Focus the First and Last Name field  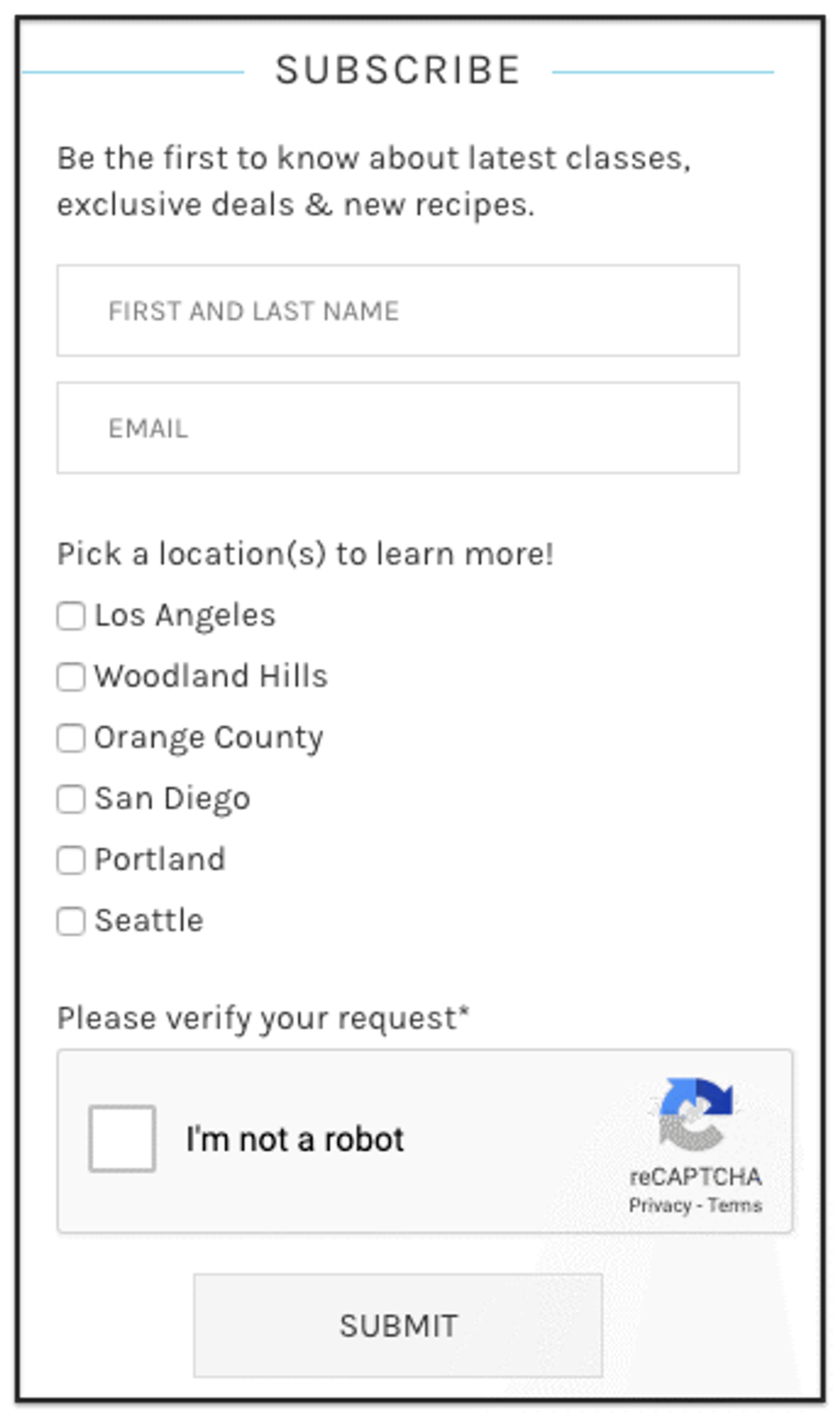tap(398, 310)
